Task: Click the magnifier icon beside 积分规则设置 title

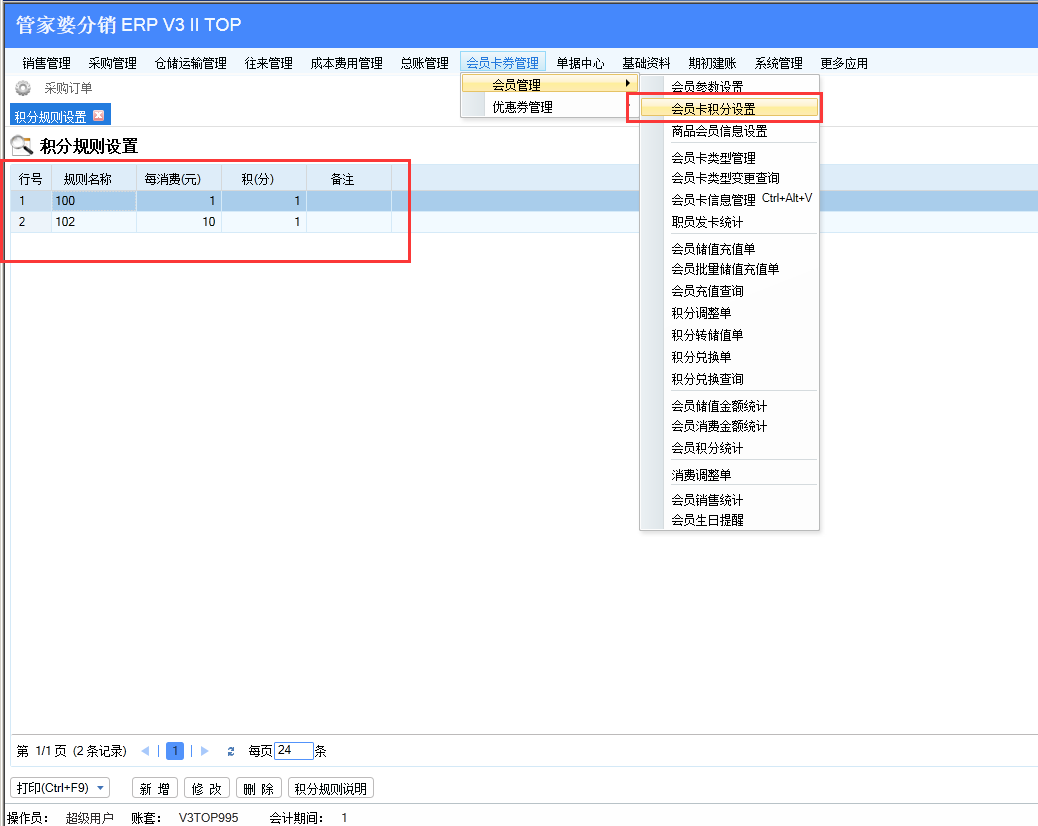Action: point(21,146)
